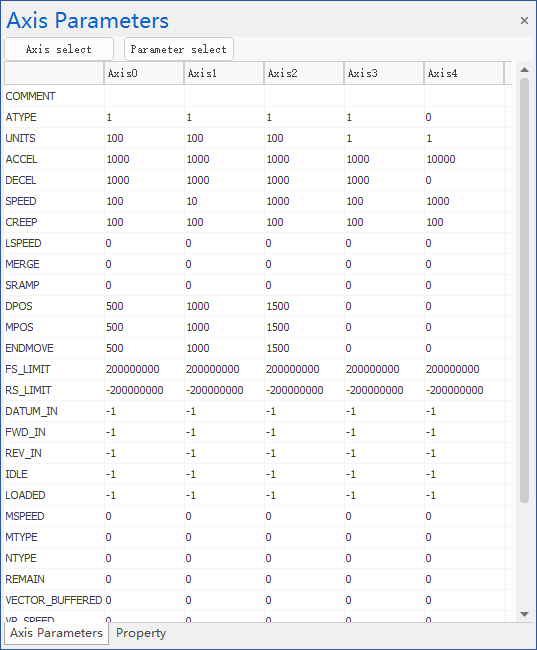Click the NTYPE row label

(x=21, y=558)
